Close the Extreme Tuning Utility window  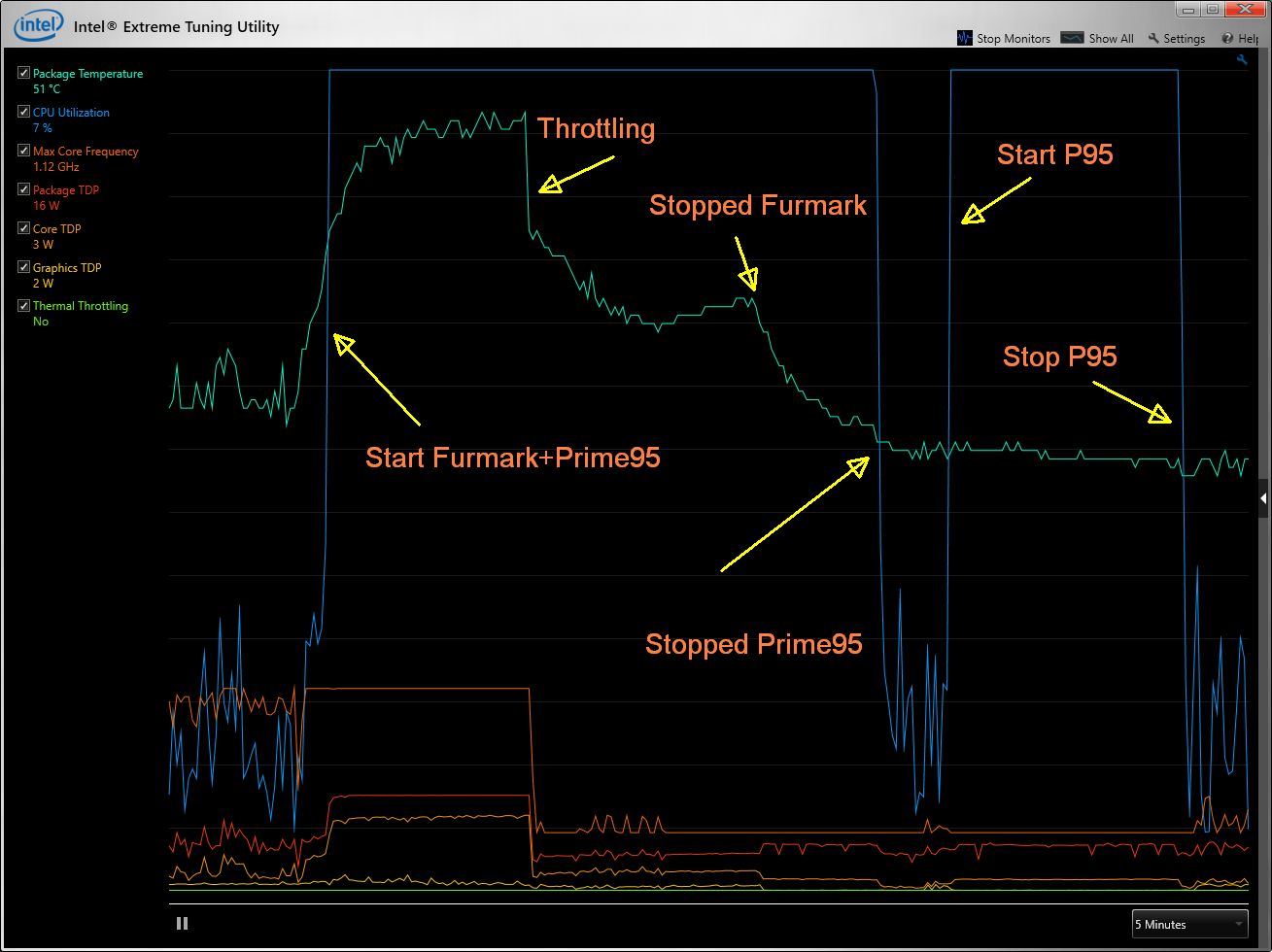(x=1246, y=9)
